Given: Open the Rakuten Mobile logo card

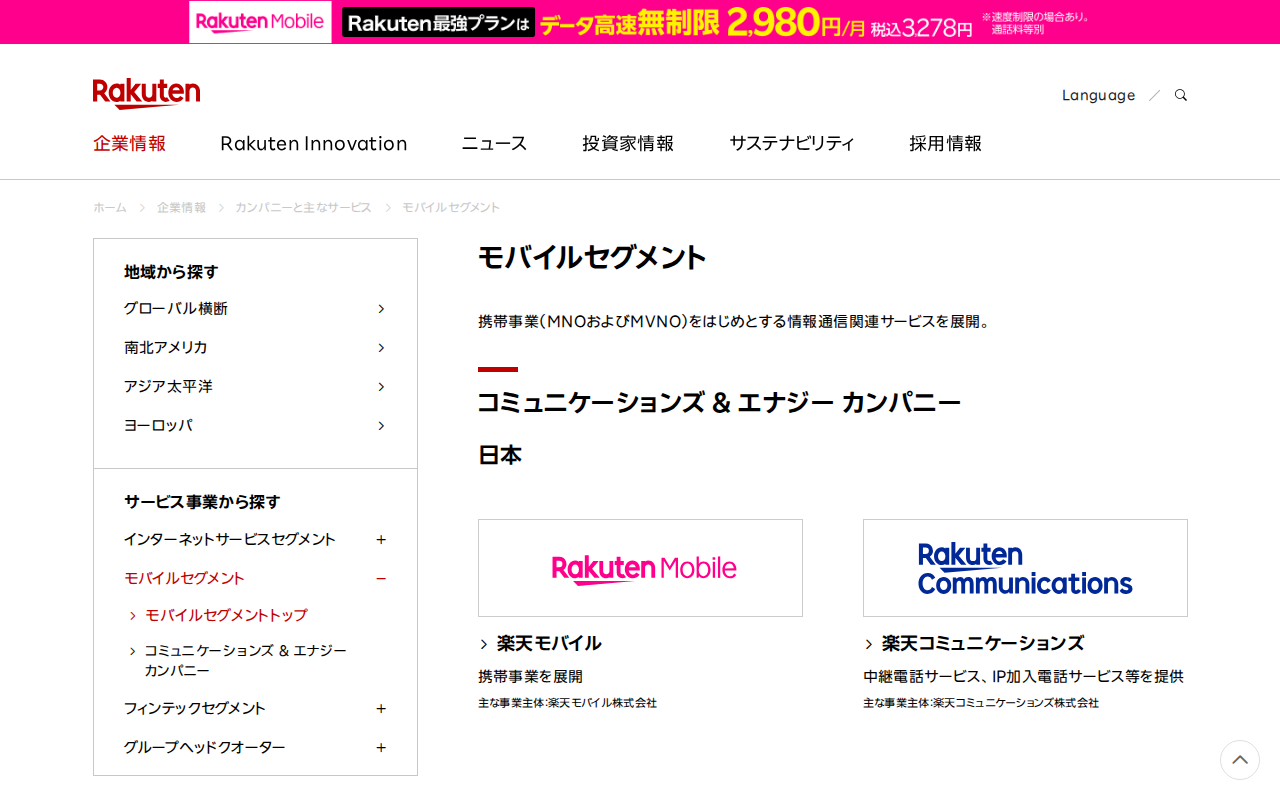Looking at the screenshot, I should (x=640, y=568).
